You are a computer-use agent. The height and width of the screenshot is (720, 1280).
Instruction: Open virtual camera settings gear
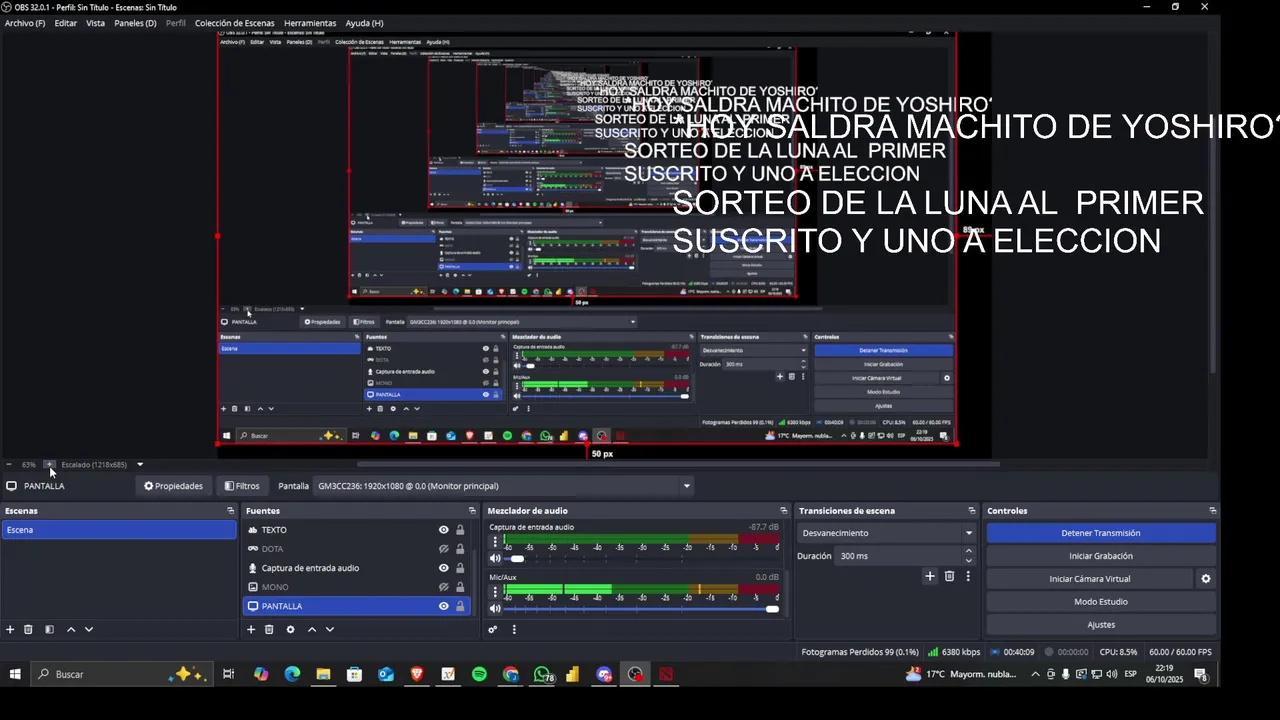click(1205, 579)
